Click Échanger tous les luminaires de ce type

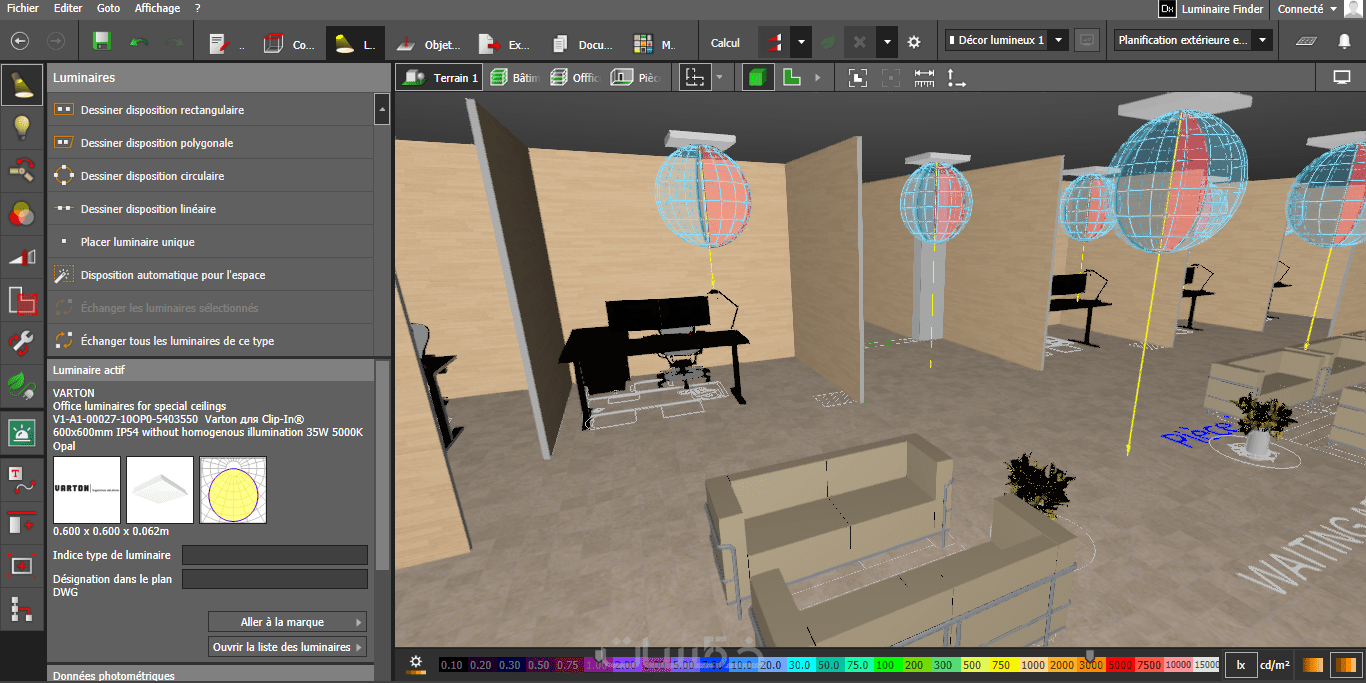point(210,341)
